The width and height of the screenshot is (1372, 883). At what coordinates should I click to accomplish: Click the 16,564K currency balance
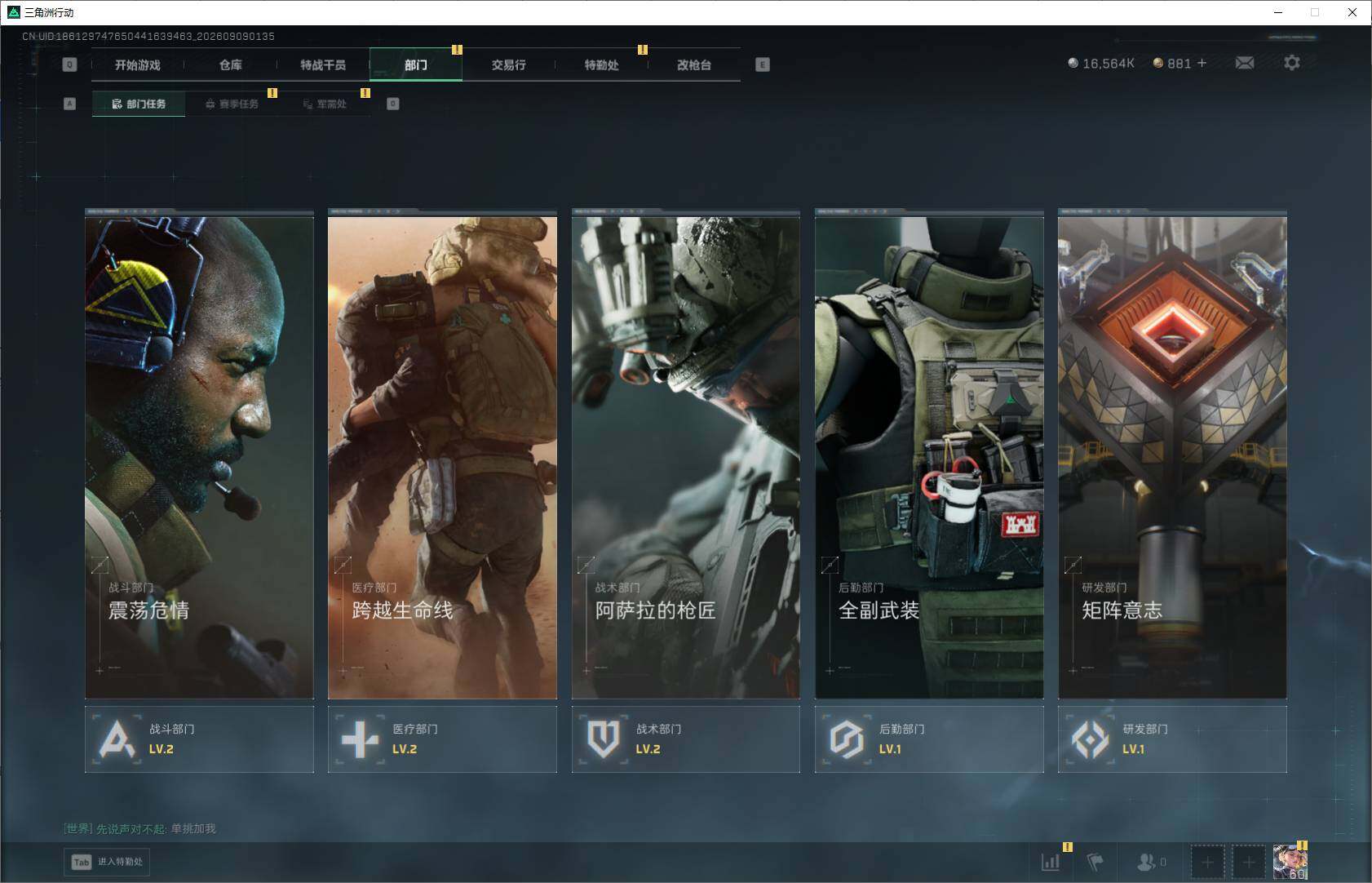point(1101,64)
